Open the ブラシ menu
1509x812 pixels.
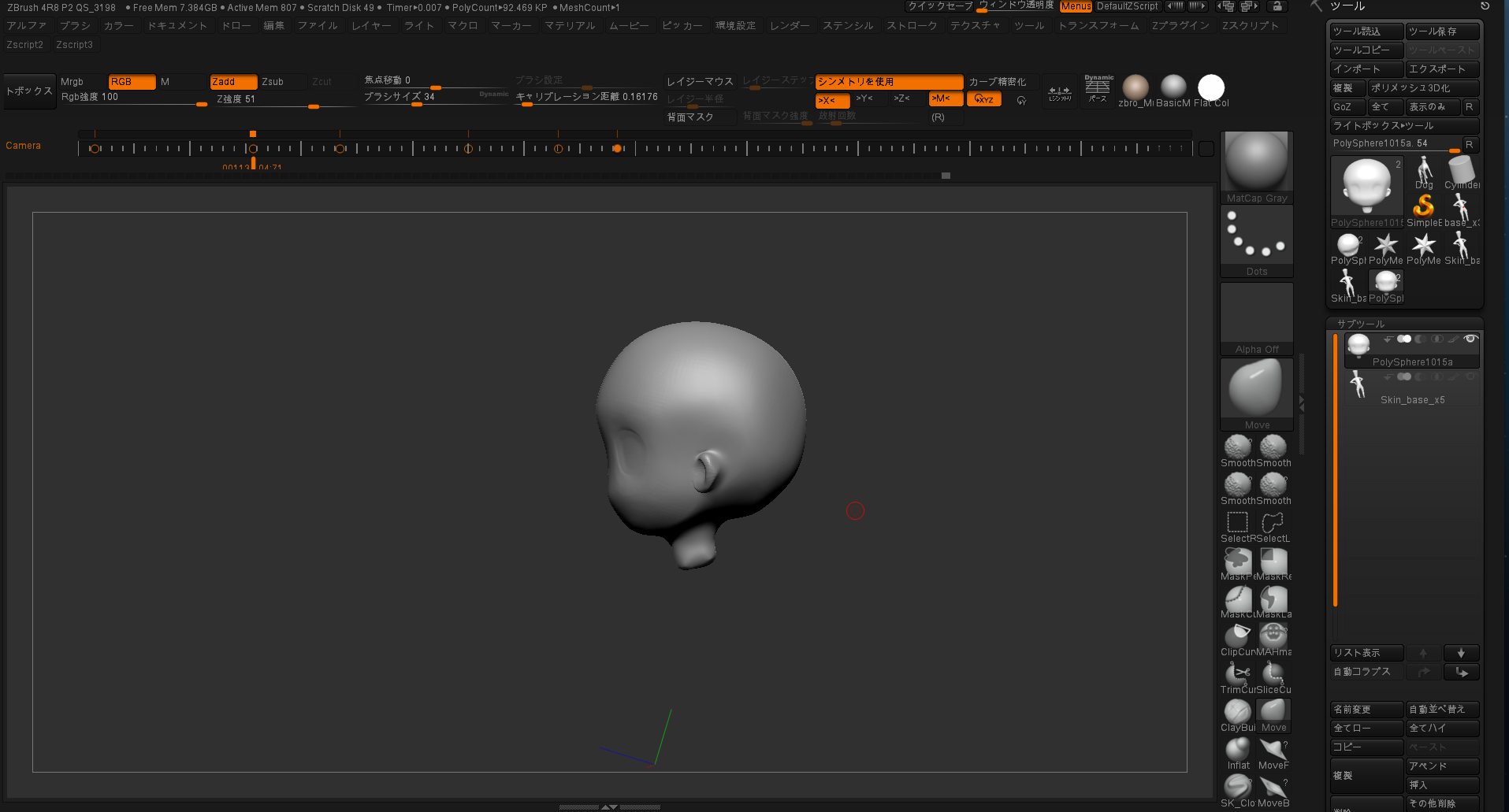(75, 26)
